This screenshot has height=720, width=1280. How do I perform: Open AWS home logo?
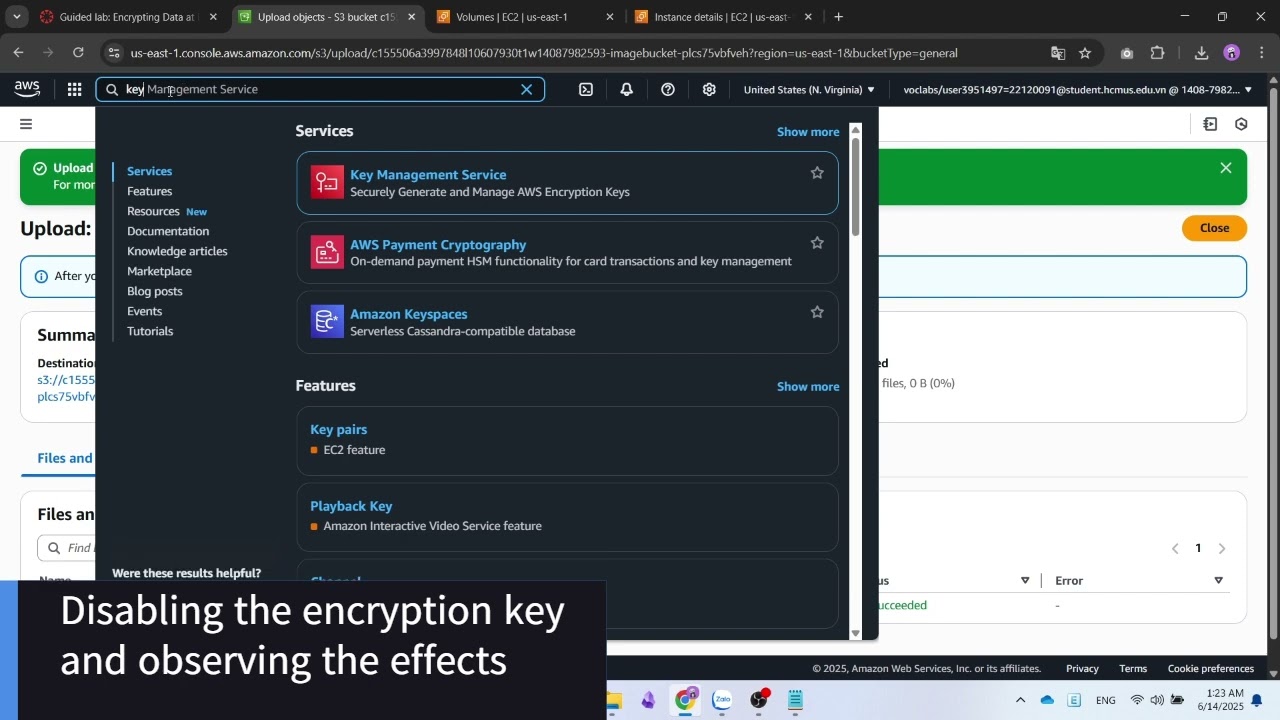click(27, 89)
